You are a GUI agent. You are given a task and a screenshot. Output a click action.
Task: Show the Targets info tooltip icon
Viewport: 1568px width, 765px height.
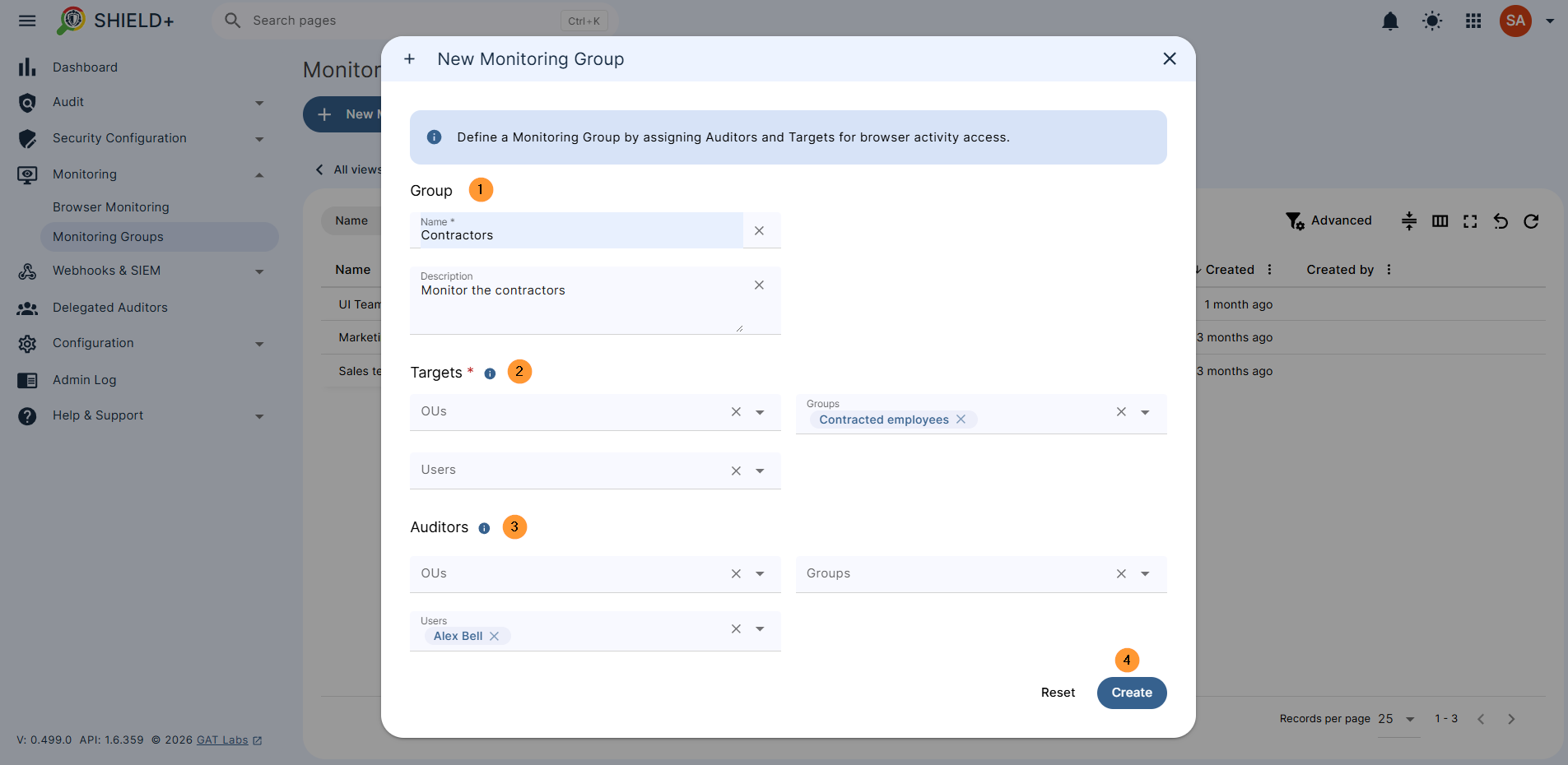coord(490,373)
